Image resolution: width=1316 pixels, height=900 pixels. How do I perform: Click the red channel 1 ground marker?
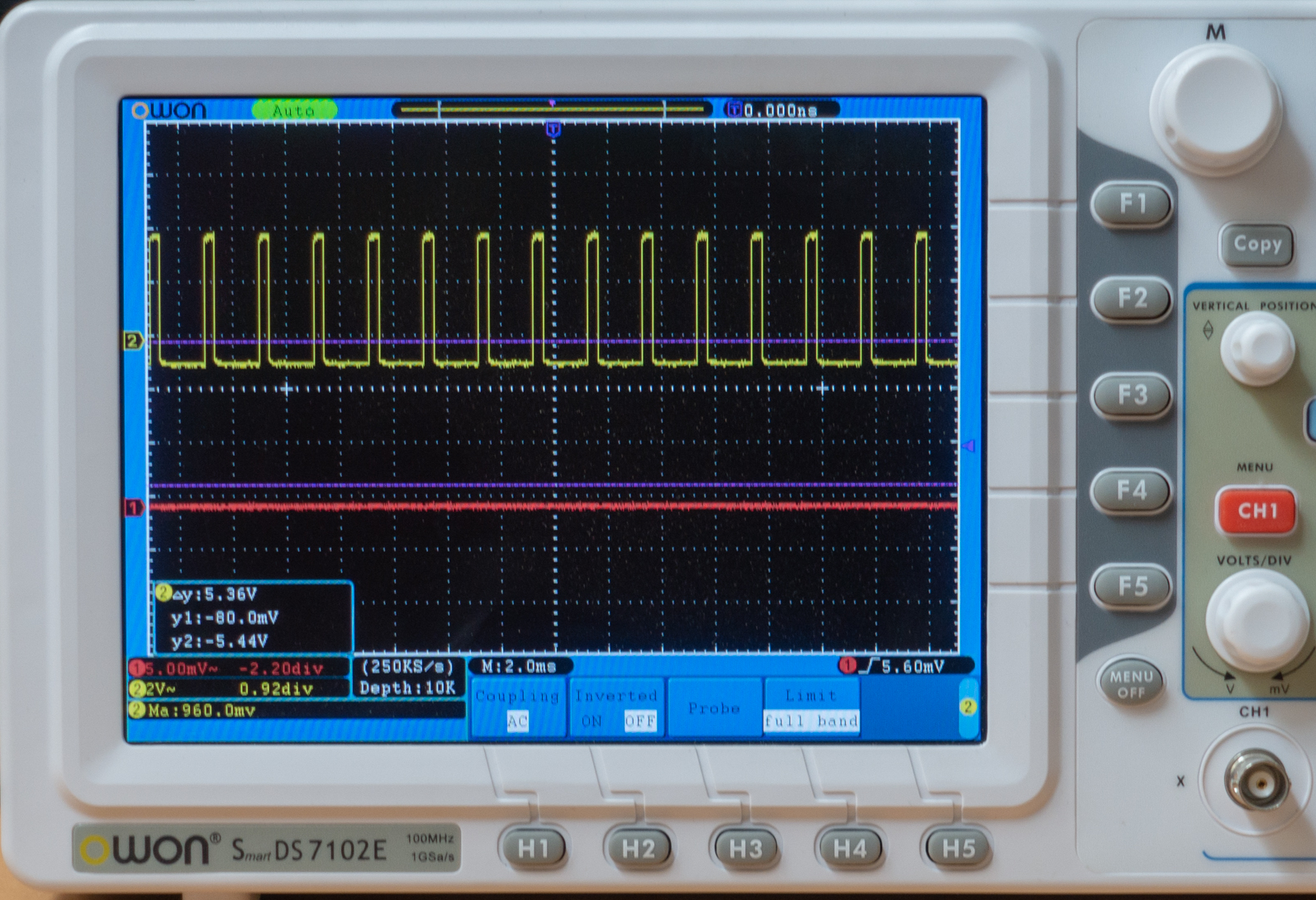pos(133,507)
